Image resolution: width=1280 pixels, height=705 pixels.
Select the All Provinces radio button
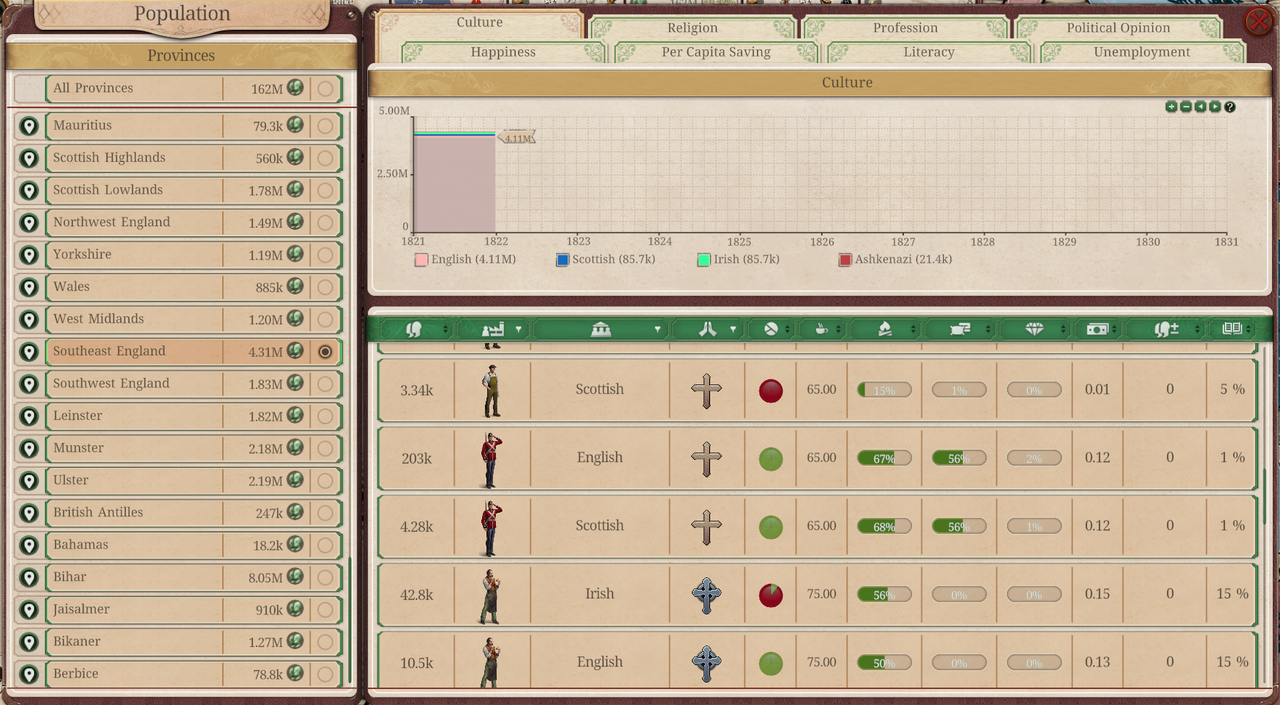(x=325, y=89)
